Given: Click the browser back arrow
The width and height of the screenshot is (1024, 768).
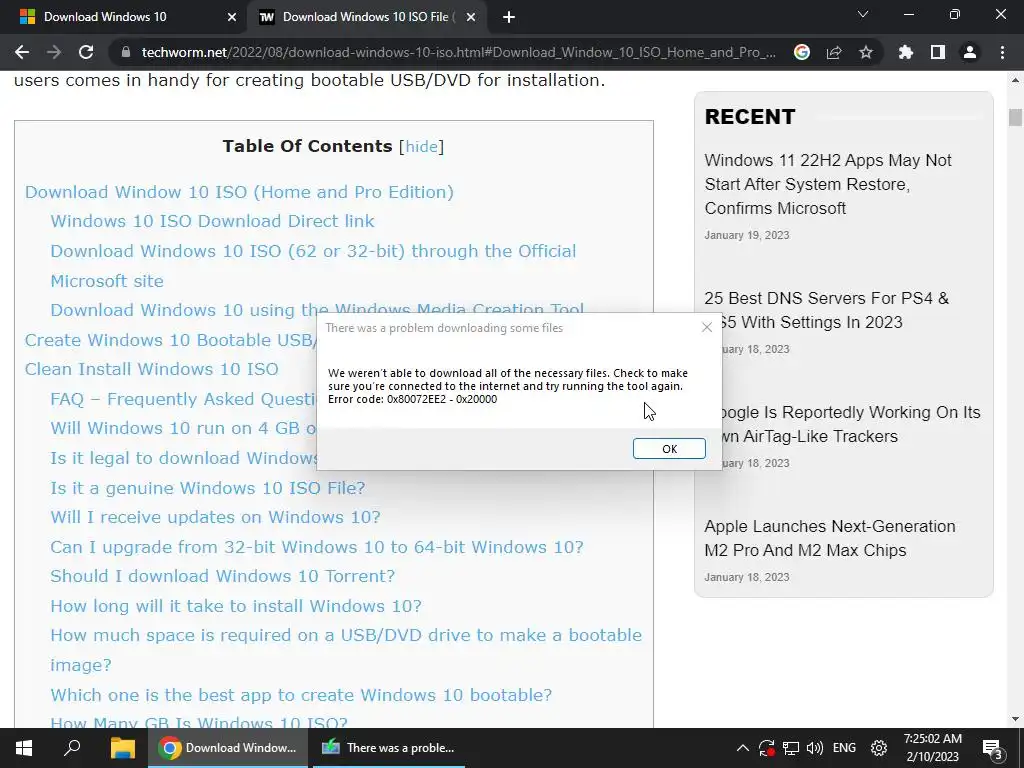Looking at the screenshot, I should point(22,52).
